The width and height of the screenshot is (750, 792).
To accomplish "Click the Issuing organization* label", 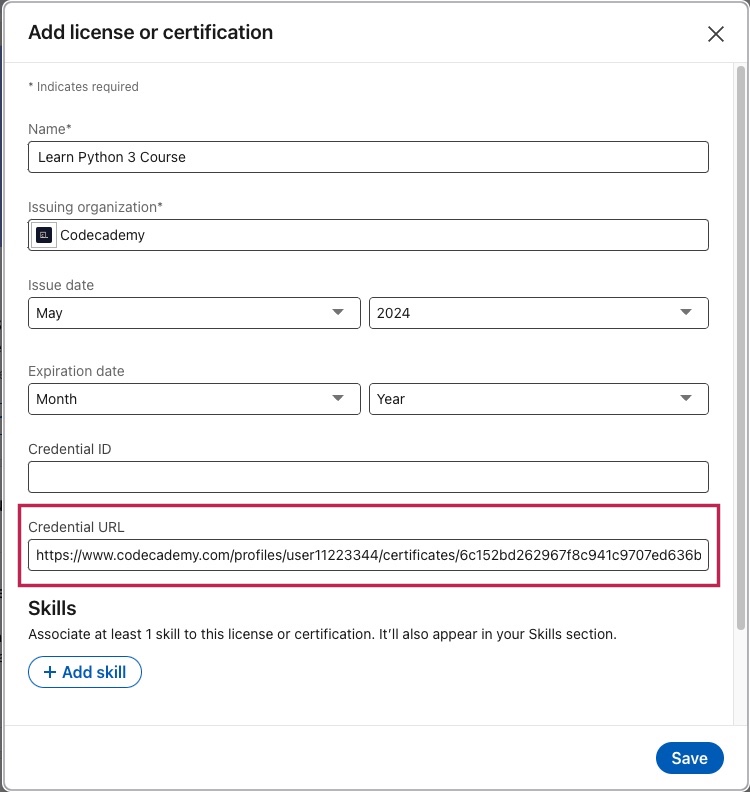I will pyautogui.click(x=95, y=207).
